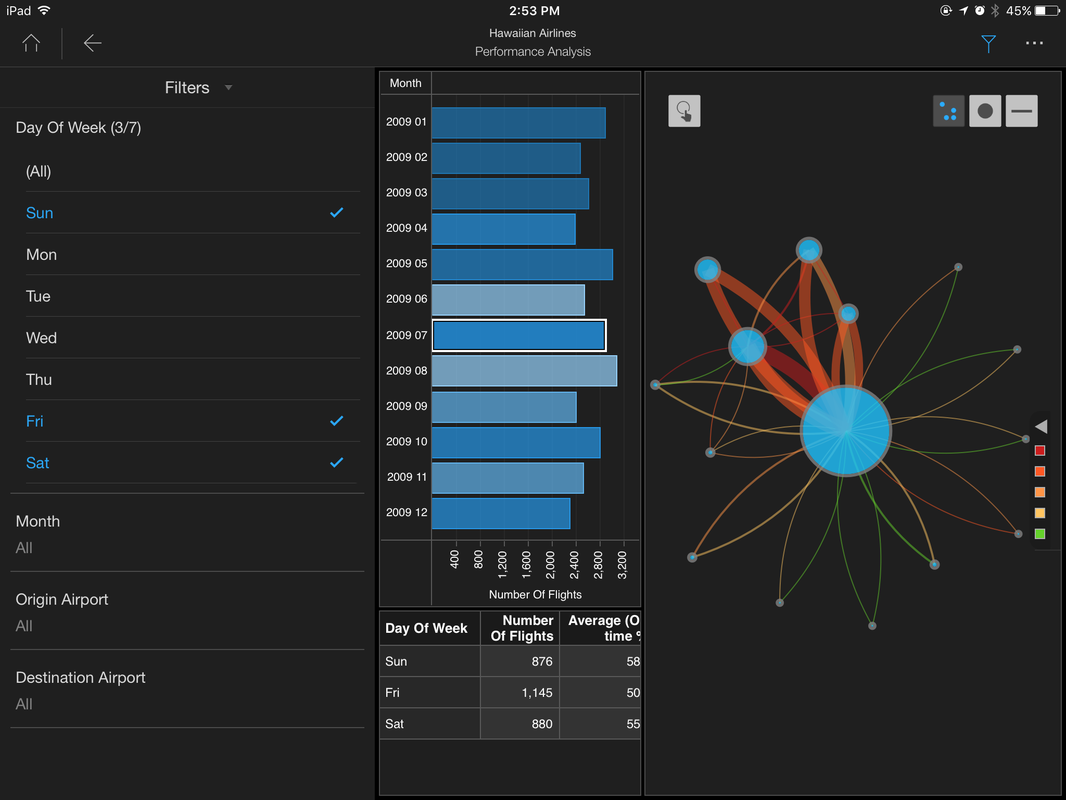Check the Wed day filter

[x=192, y=338]
